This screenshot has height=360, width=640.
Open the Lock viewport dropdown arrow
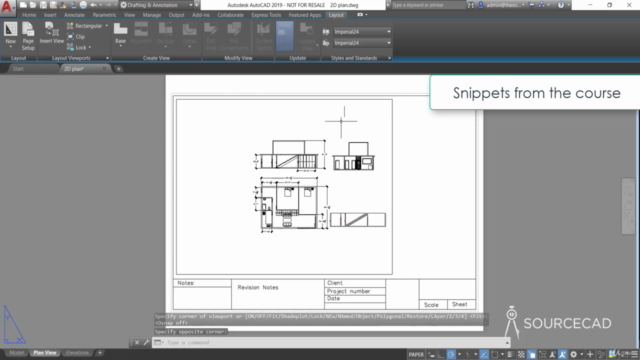pyautogui.click(x=90, y=47)
